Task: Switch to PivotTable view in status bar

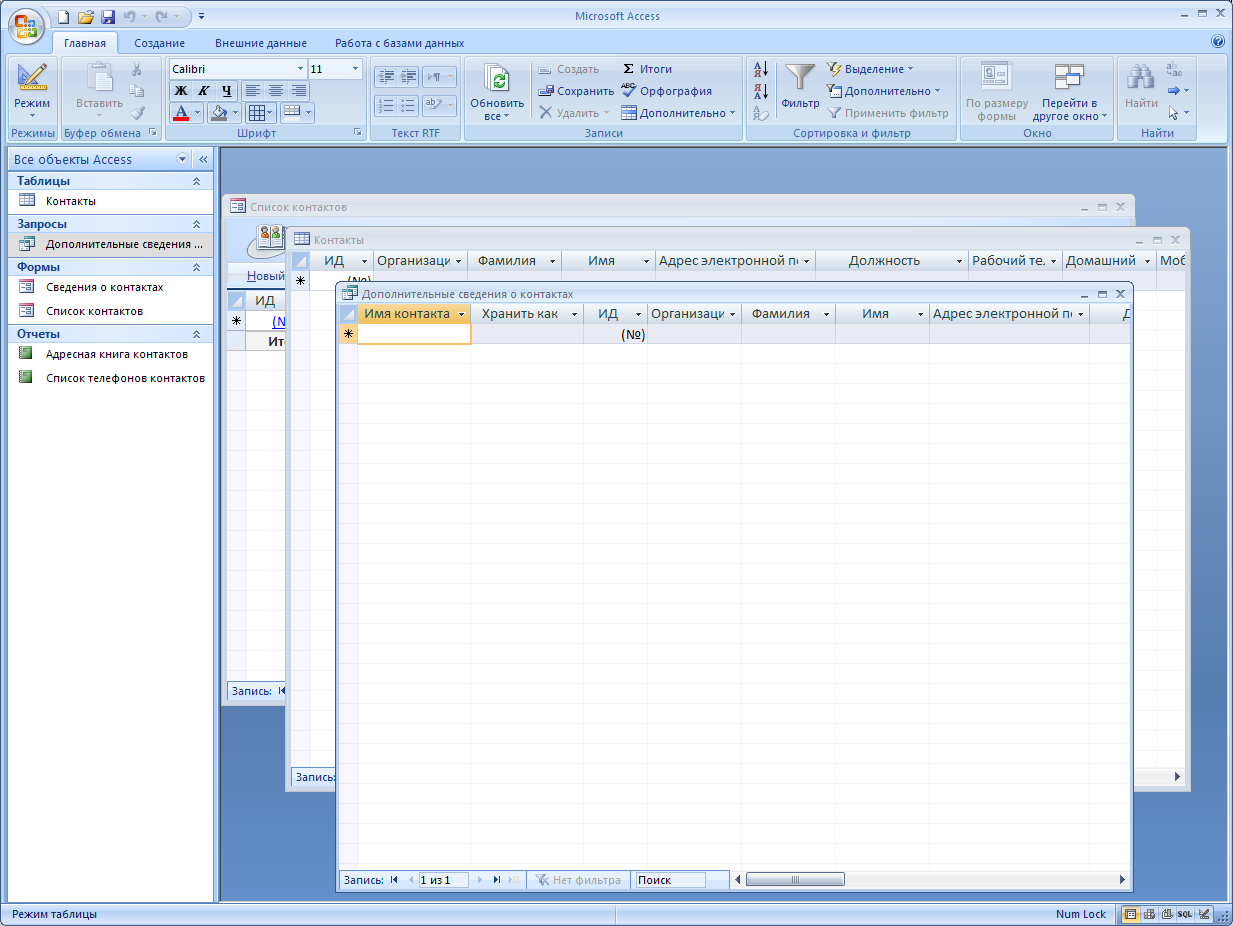Action: (1149, 914)
